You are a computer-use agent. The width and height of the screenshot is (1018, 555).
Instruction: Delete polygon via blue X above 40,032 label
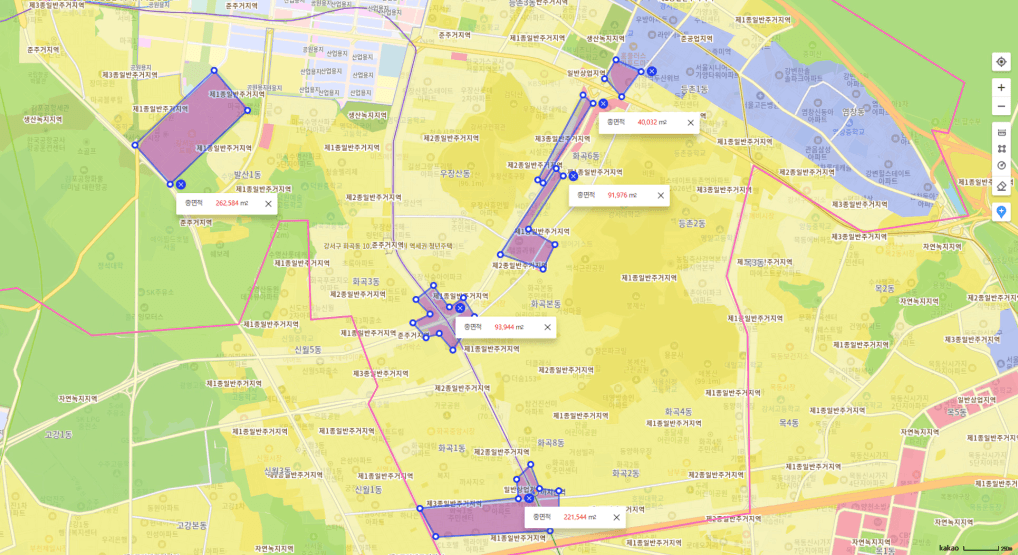coord(603,104)
